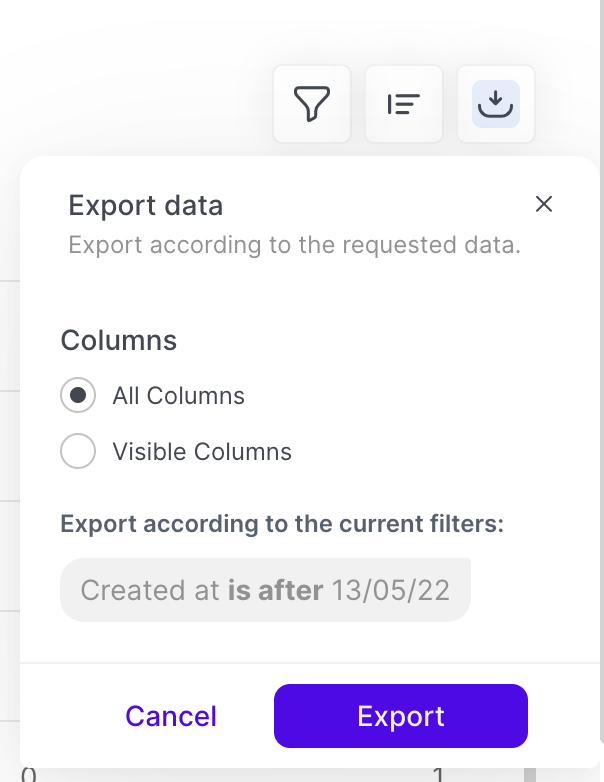Click the 13/05/22 date in filter chip
Viewport: 604px width, 782px height.
pyautogui.click(x=390, y=590)
